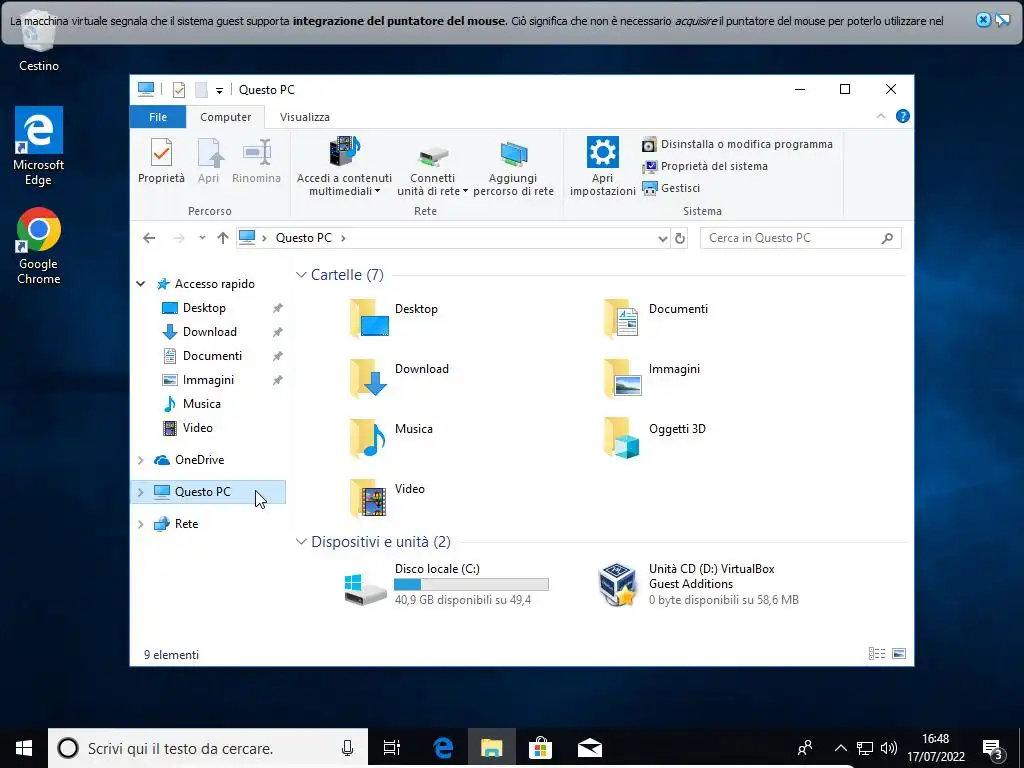Open Microsoft Edge desktop shortcut
This screenshot has height=768, width=1024.
pyautogui.click(x=39, y=146)
